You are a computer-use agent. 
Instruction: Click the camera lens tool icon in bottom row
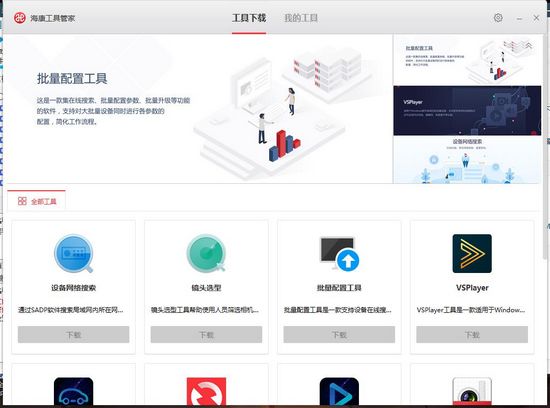pyautogui.click(x=472, y=391)
